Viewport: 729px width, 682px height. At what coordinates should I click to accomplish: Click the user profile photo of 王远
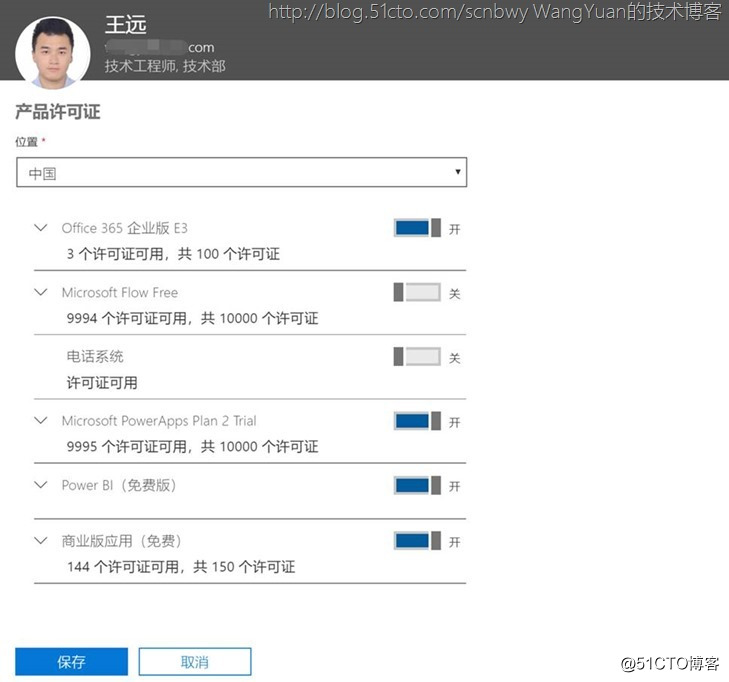point(53,53)
